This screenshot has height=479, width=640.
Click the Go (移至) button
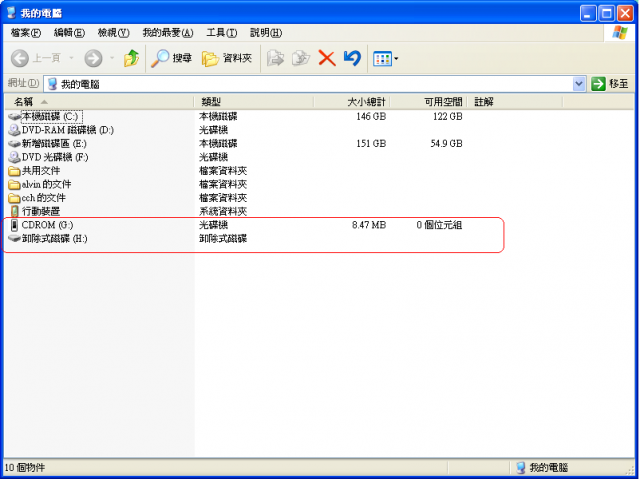(610, 84)
